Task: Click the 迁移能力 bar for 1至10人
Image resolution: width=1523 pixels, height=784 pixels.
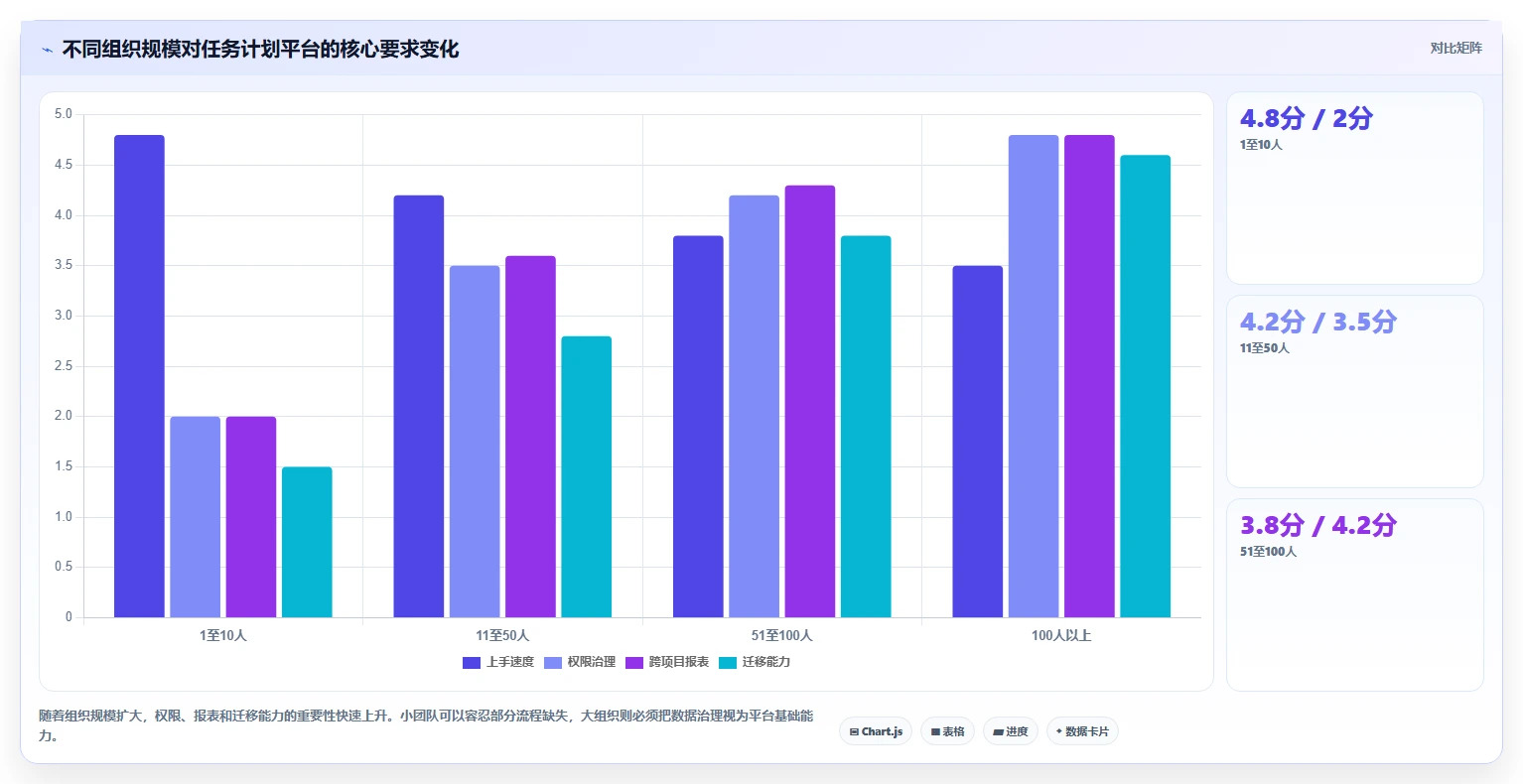Action: [307, 542]
